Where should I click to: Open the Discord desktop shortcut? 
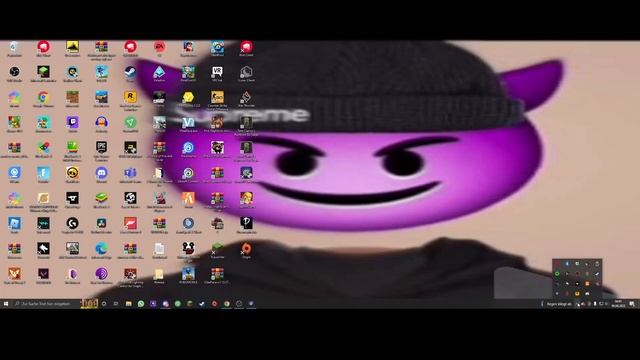[101, 175]
